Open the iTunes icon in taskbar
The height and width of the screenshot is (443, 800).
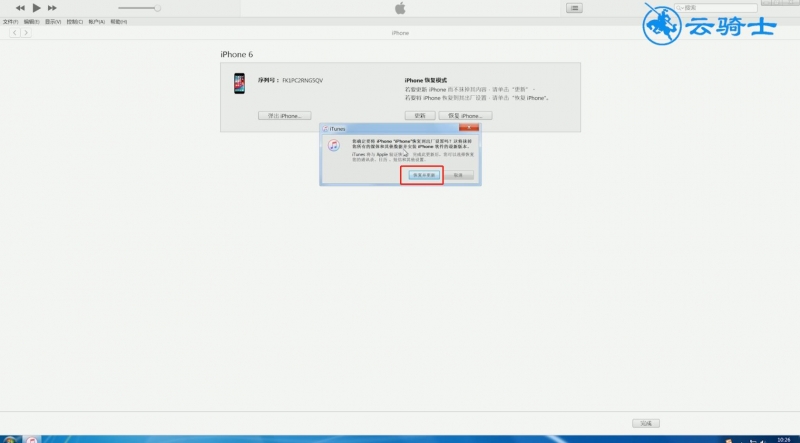(32, 439)
